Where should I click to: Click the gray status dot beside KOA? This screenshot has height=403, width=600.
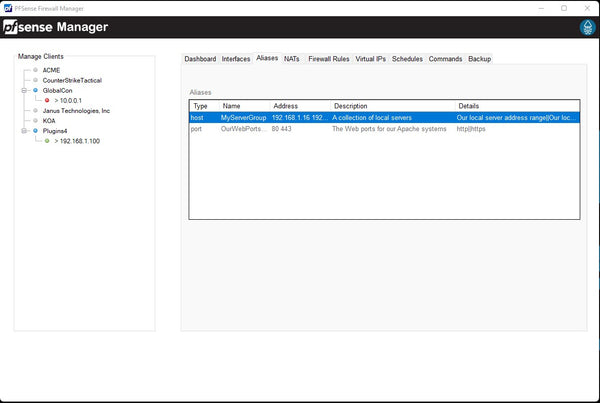[35, 120]
